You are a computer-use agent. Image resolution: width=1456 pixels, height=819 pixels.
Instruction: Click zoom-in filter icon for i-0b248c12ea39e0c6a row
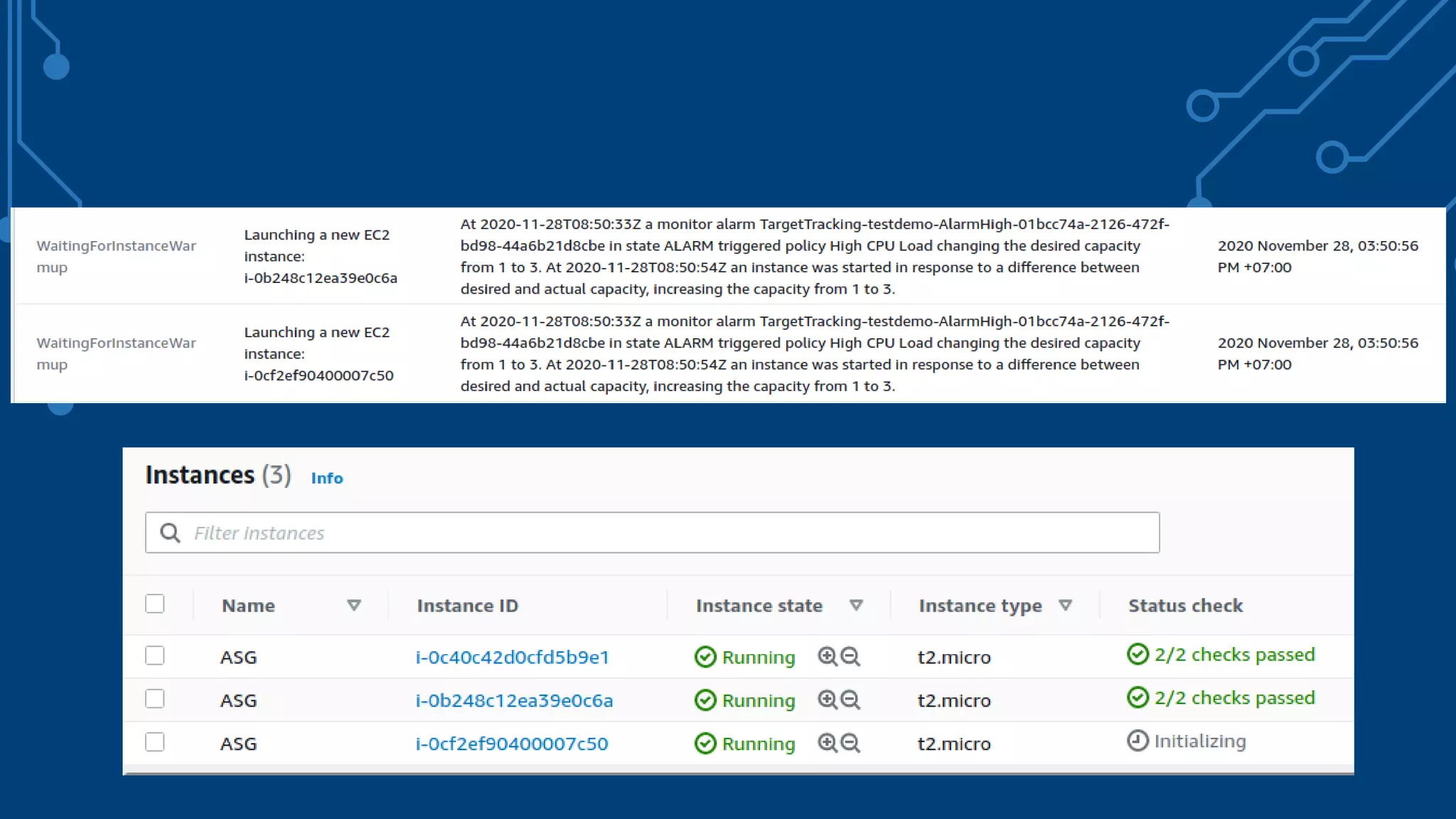coord(827,700)
